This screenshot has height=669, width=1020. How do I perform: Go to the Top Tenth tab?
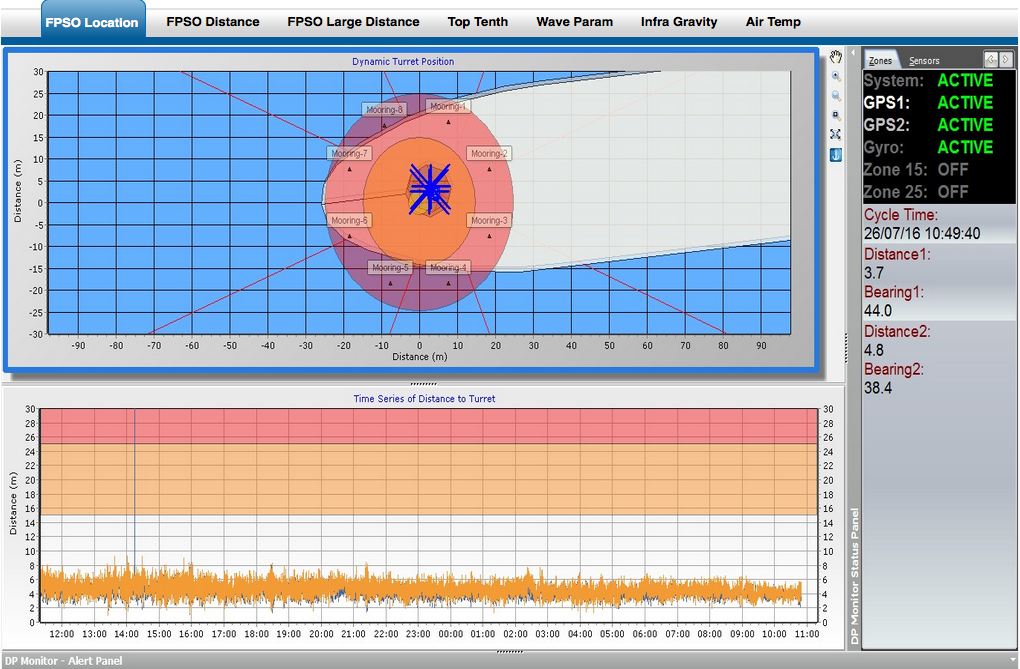coord(477,21)
